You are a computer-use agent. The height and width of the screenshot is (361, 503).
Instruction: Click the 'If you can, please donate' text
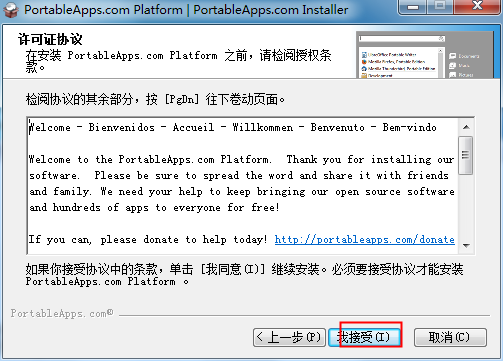pos(148,240)
